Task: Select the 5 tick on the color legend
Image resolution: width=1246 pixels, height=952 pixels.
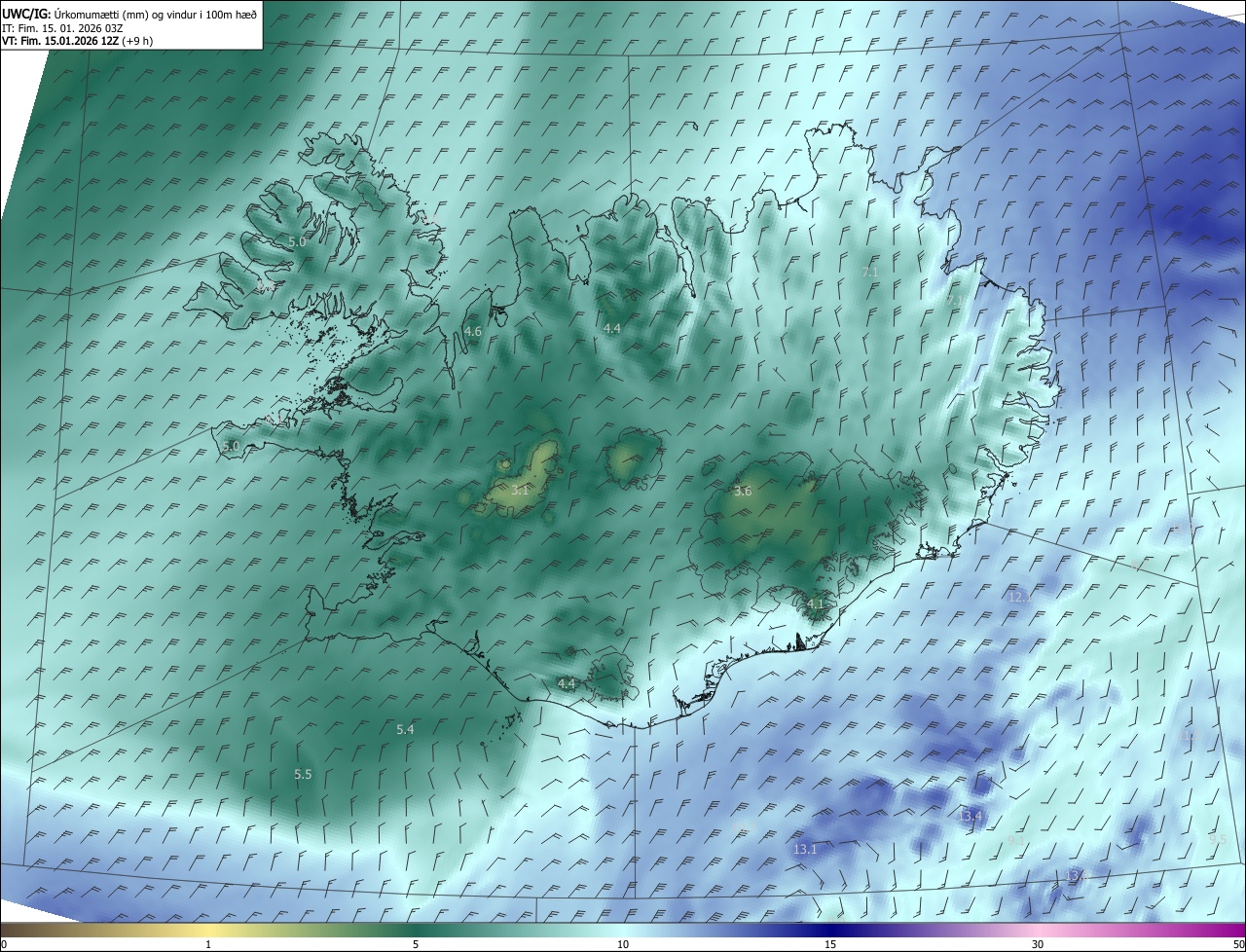Action: (416, 944)
